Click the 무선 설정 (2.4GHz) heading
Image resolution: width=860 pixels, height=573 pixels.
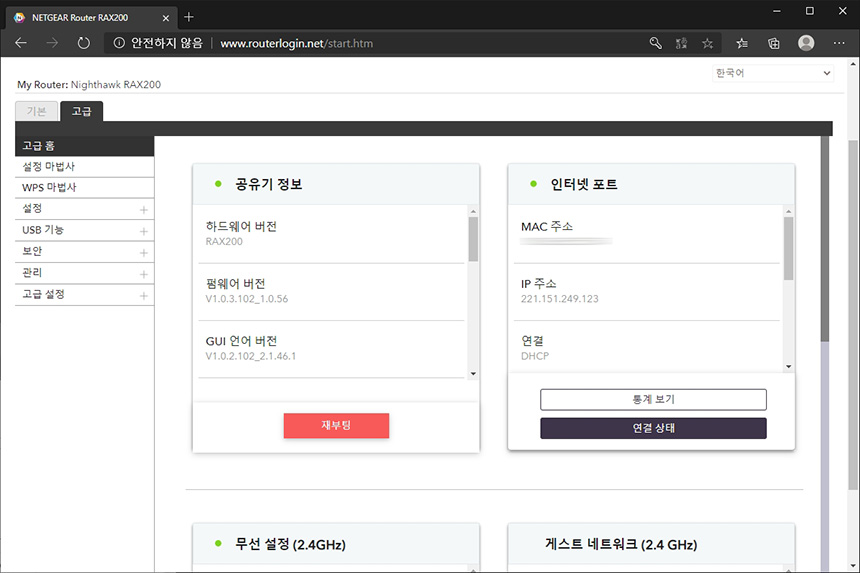tap(291, 544)
